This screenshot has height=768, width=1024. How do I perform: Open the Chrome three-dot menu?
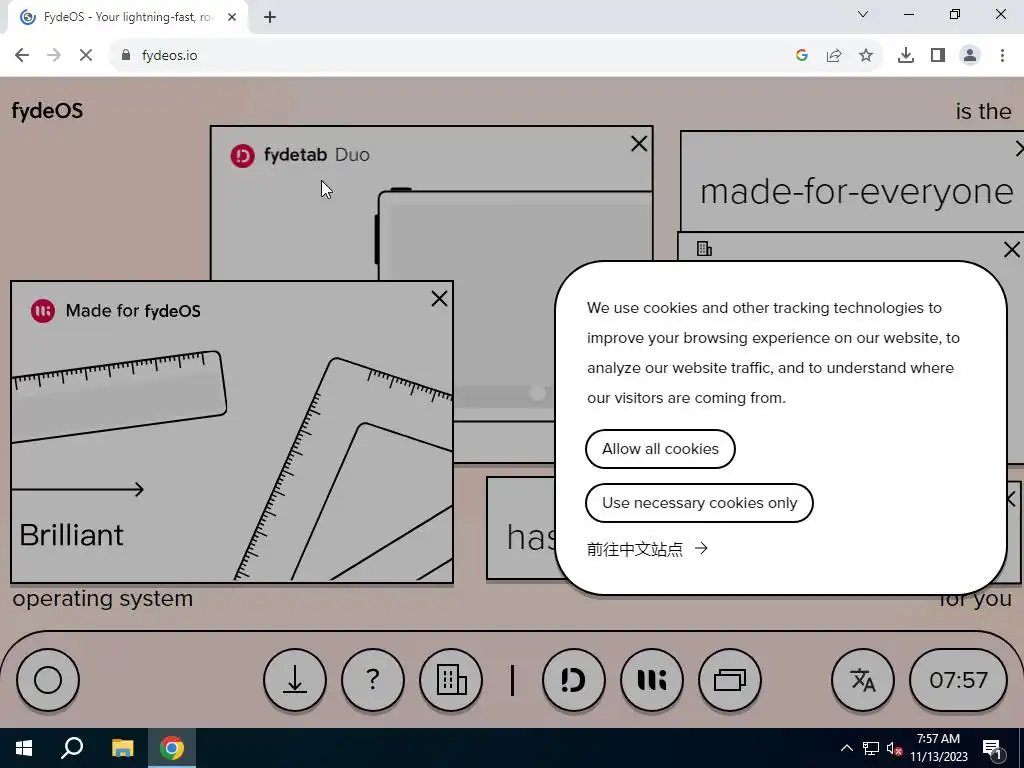click(1002, 56)
